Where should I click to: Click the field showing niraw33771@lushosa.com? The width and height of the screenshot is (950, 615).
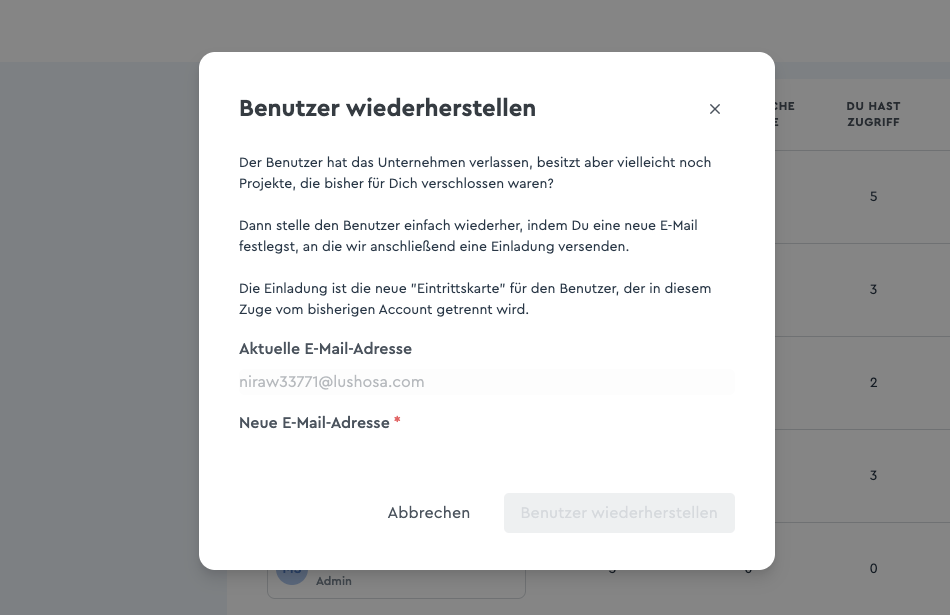(x=487, y=382)
